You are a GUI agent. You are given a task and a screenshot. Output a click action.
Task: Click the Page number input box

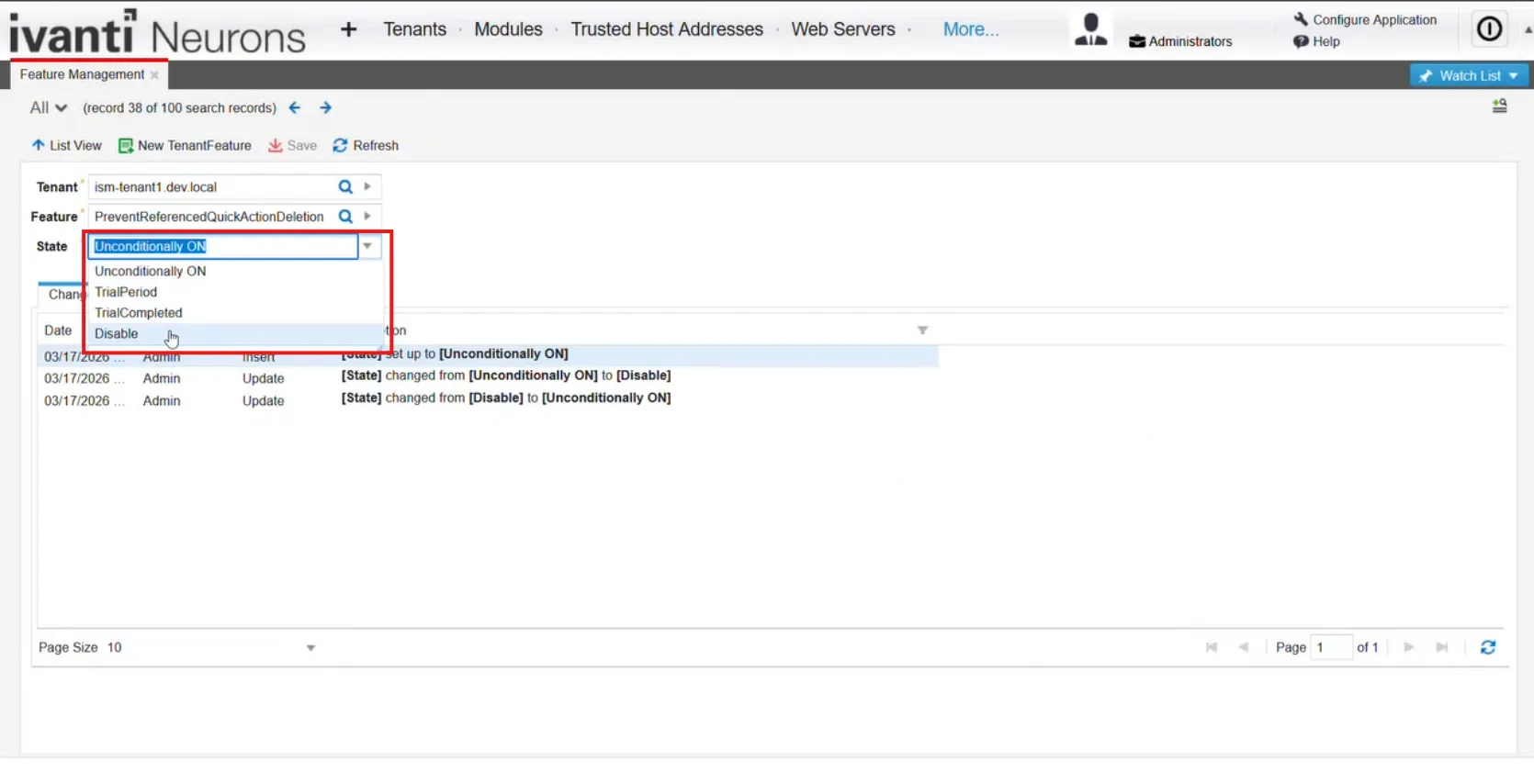(x=1331, y=647)
